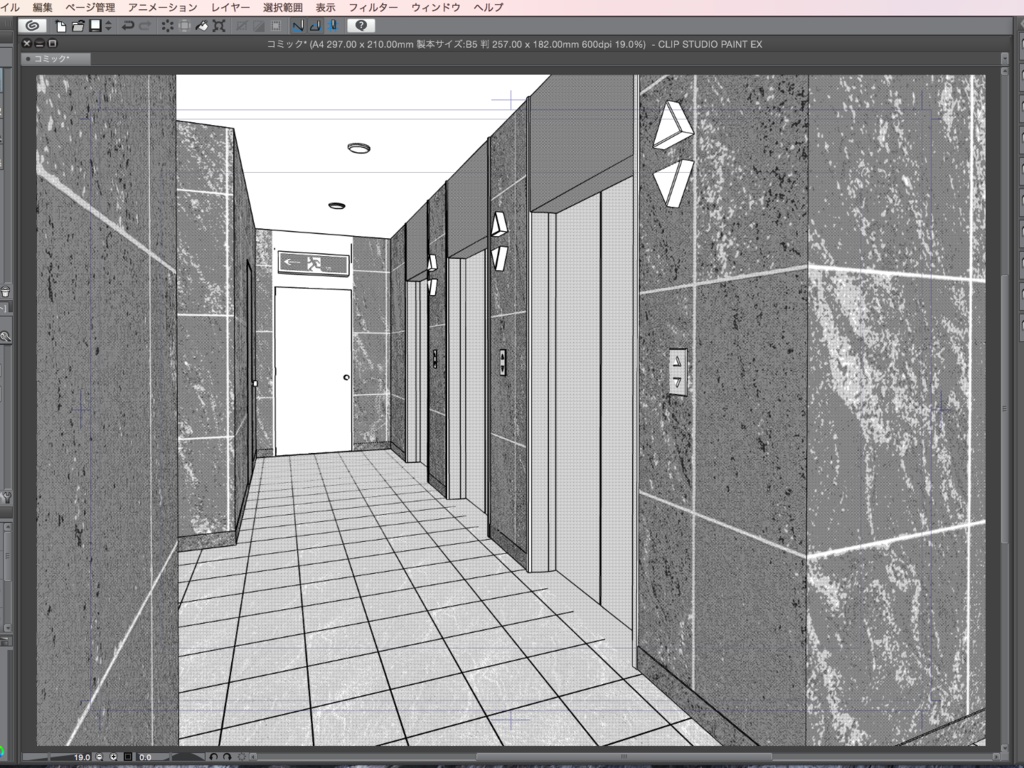Open help via question mark button
The width and height of the screenshot is (1024, 768).
click(361, 25)
